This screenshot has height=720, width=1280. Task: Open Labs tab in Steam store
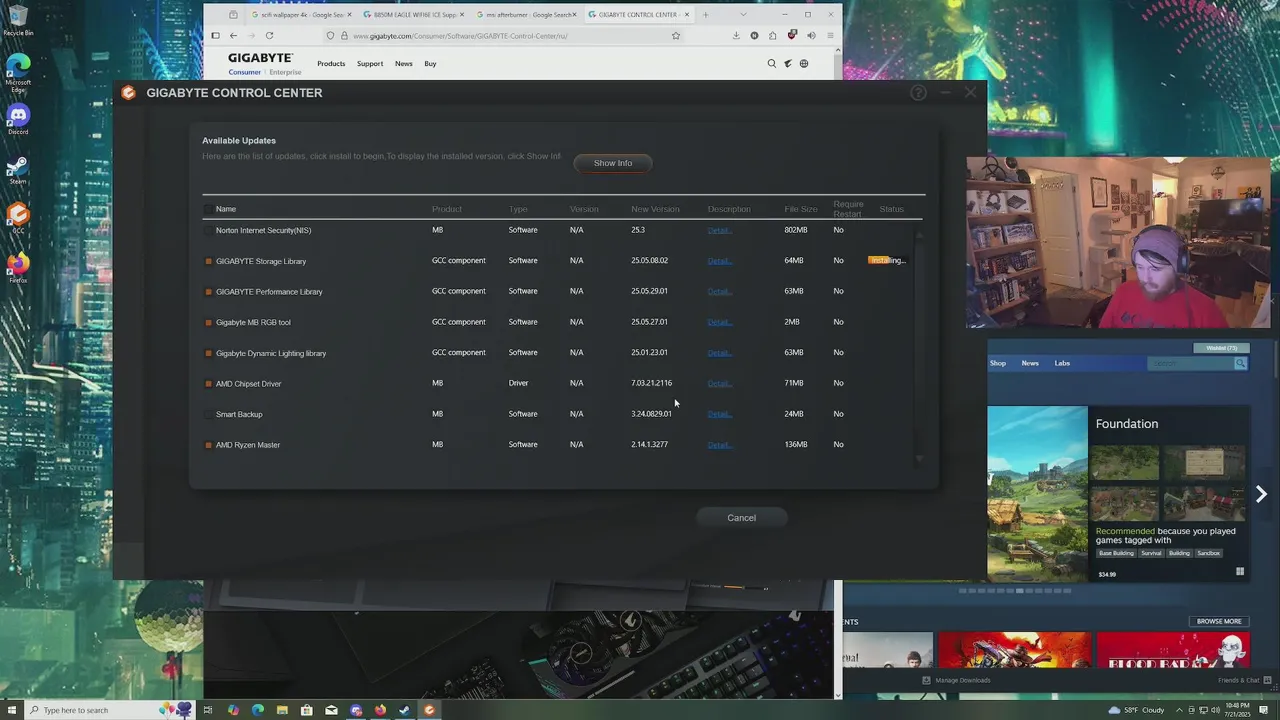(1062, 363)
